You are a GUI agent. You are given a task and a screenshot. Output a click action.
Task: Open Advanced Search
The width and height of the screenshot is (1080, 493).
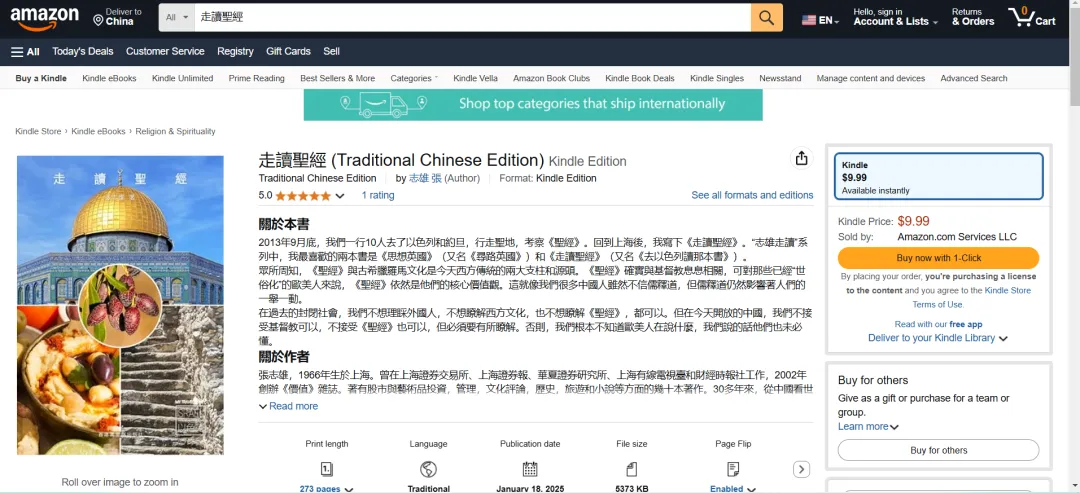(x=974, y=78)
